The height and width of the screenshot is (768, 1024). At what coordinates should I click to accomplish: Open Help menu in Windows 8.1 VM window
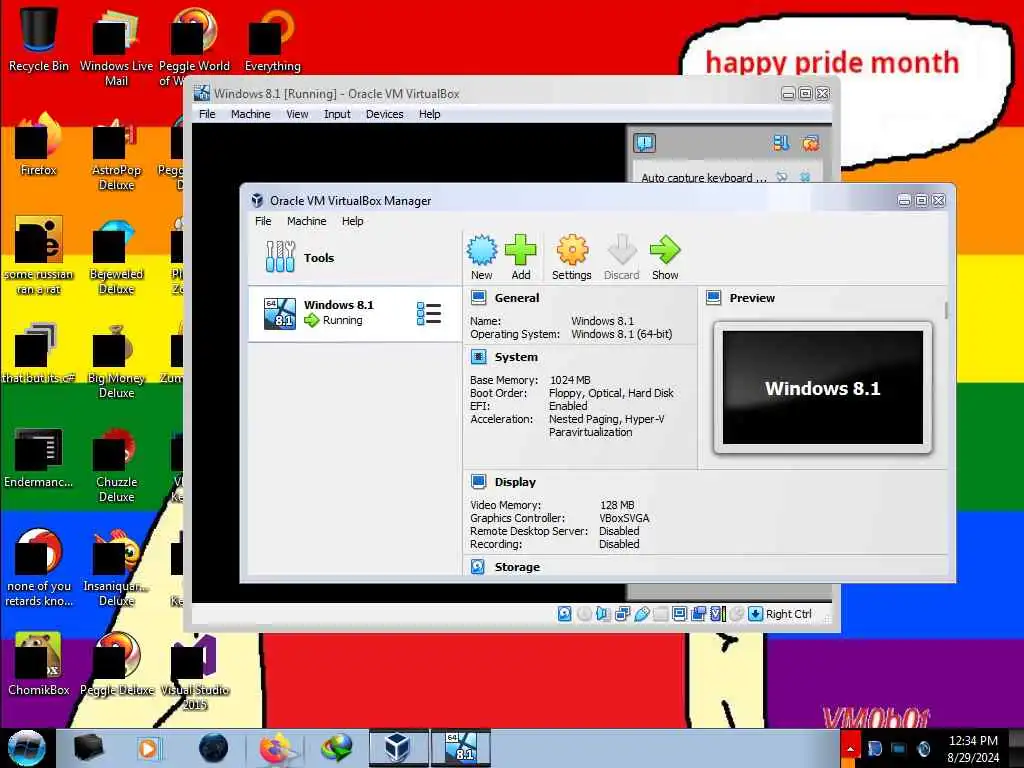[x=430, y=114]
